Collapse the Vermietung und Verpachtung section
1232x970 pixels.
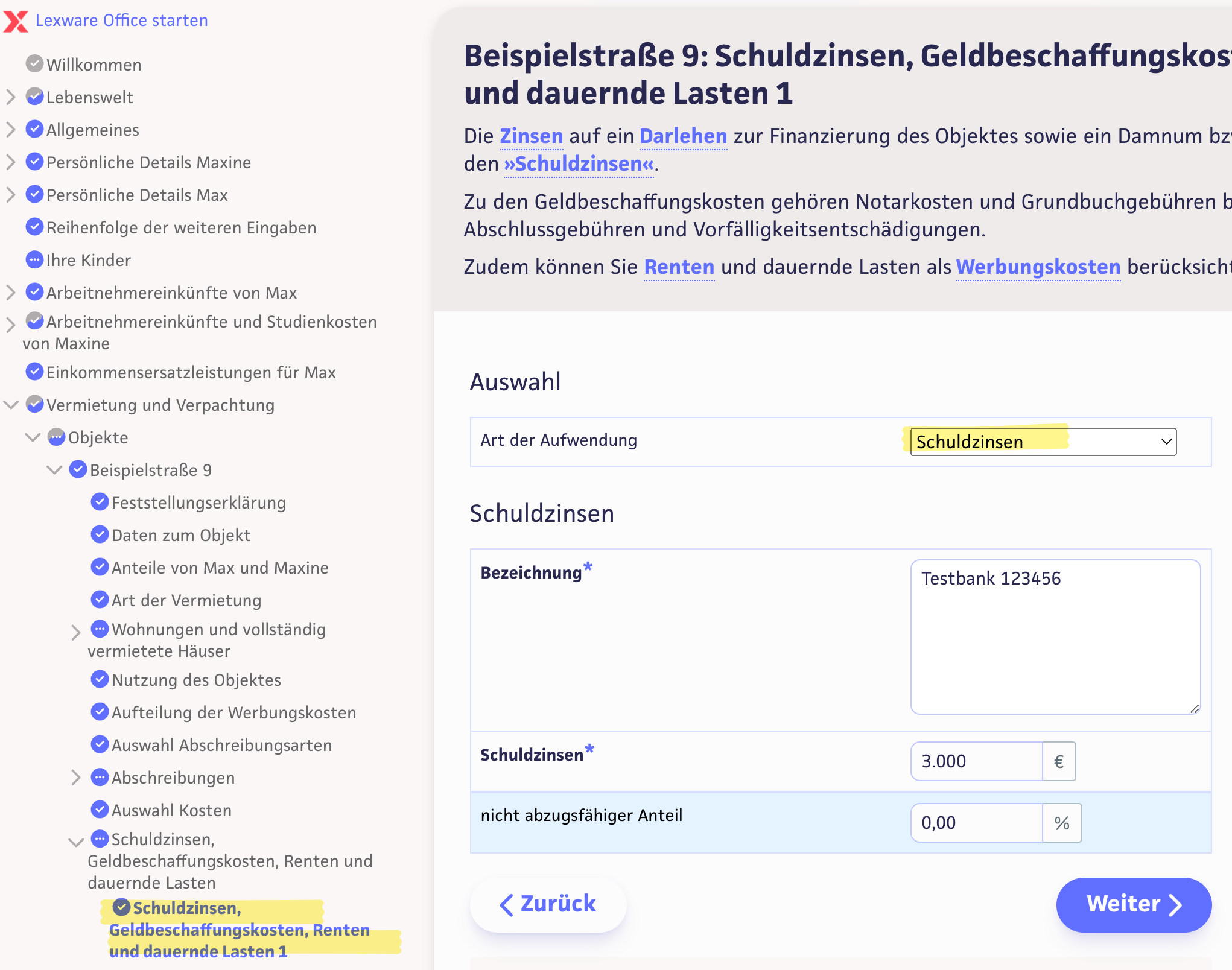(x=11, y=404)
